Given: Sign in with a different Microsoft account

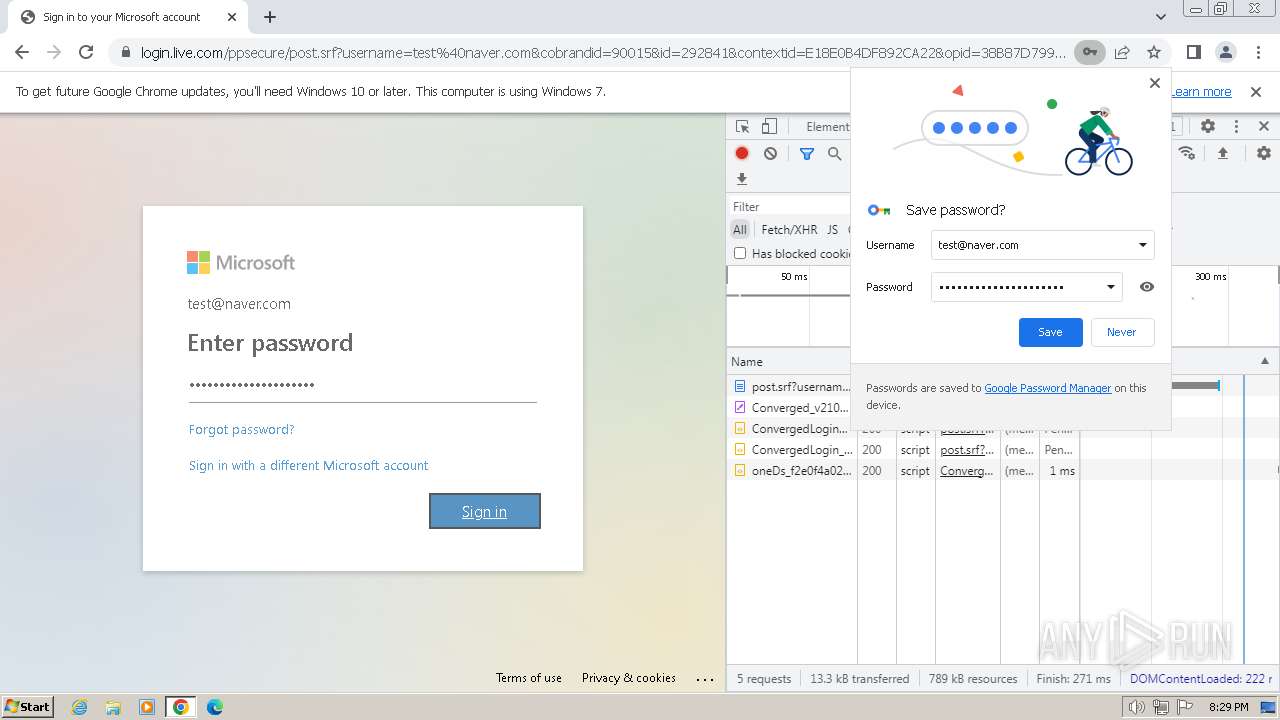Looking at the screenshot, I should pyautogui.click(x=308, y=465).
